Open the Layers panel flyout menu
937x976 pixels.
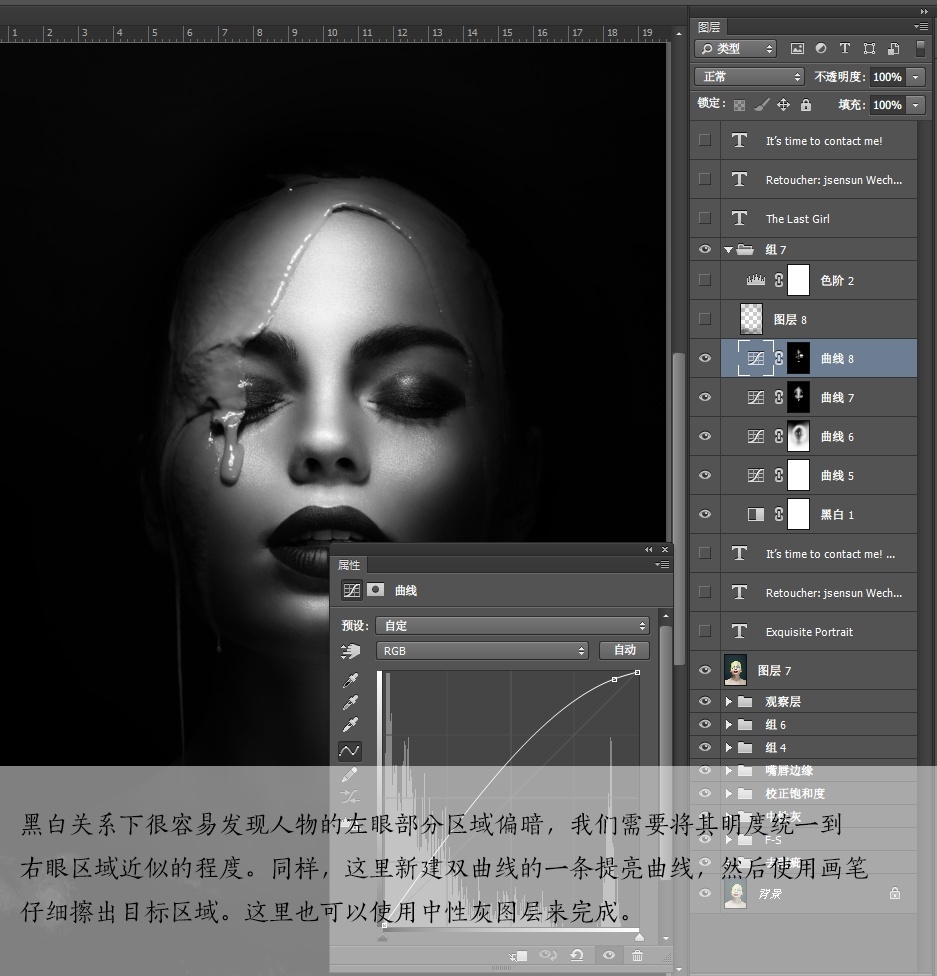pyautogui.click(x=921, y=27)
